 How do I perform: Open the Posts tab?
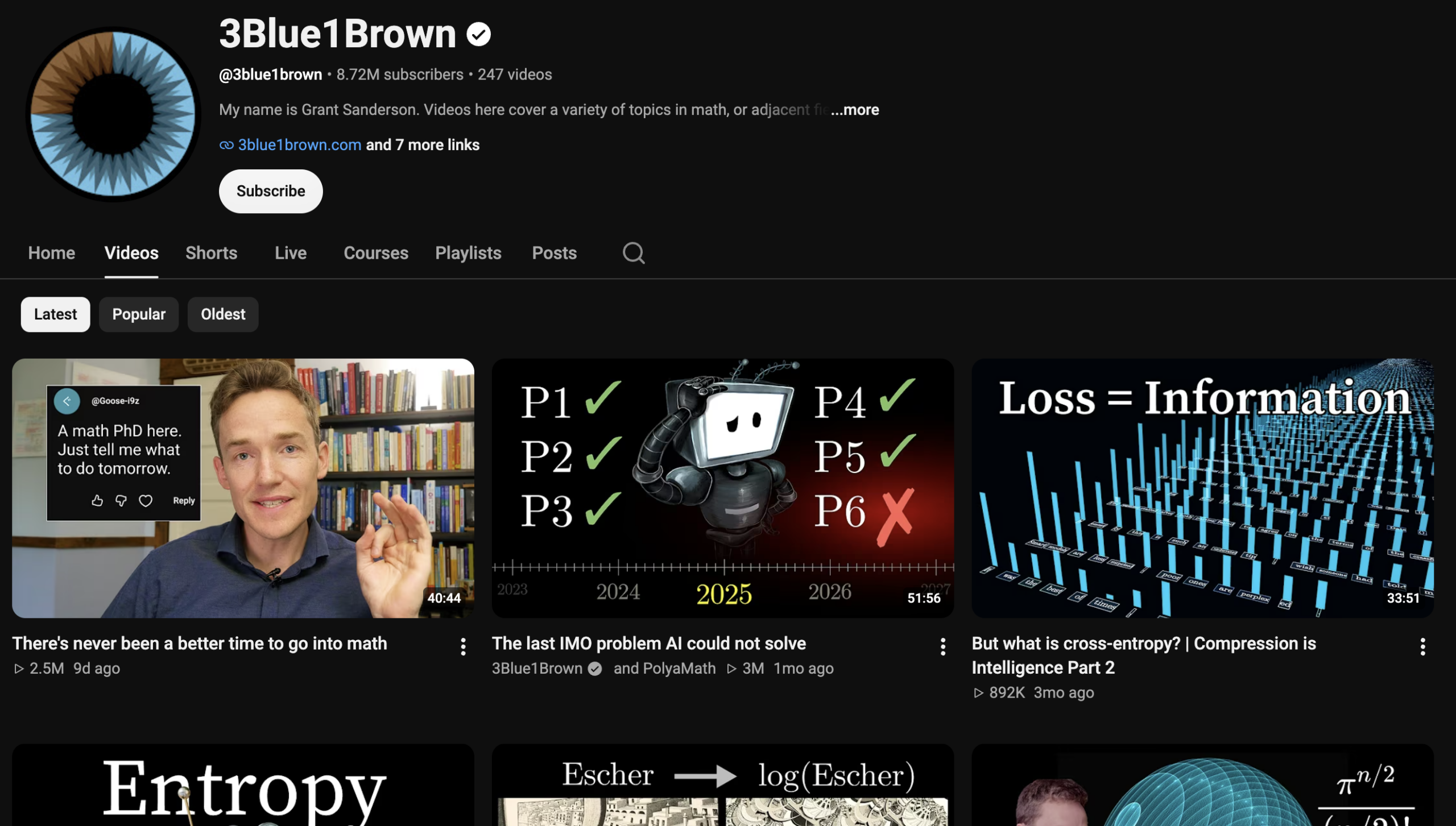tap(554, 253)
